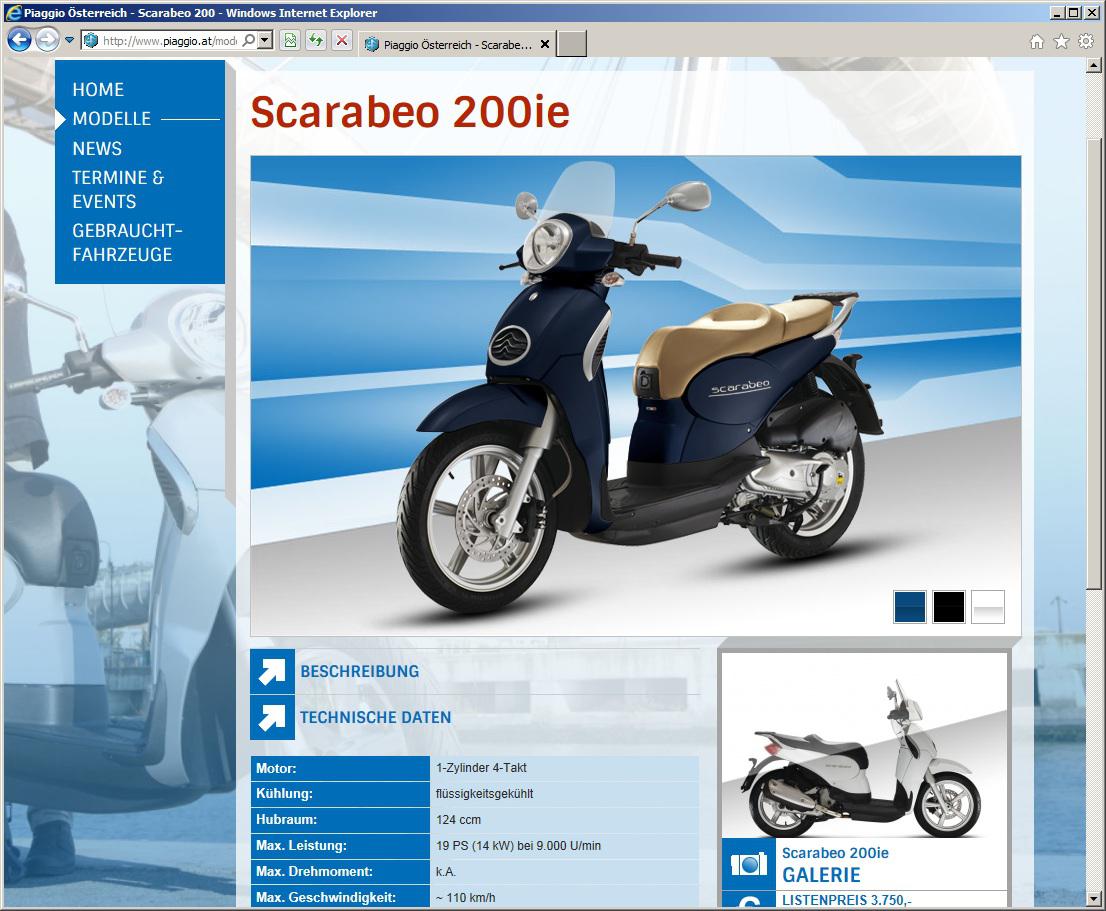Open the GEBRAUCHTFAHRZEUGE menu item
The width and height of the screenshot is (1106, 911).
(127, 243)
